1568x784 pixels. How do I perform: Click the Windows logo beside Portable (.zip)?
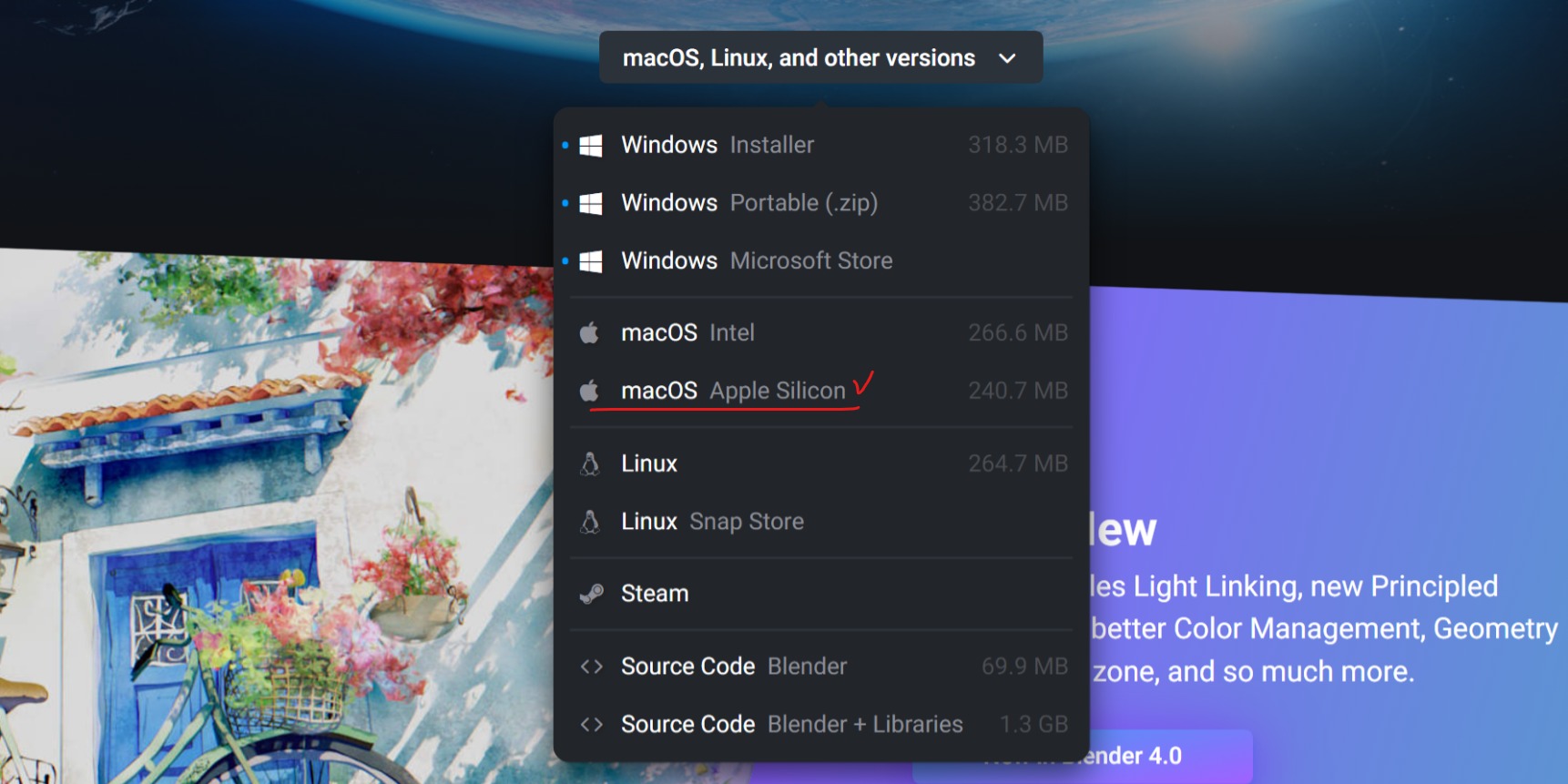click(591, 203)
